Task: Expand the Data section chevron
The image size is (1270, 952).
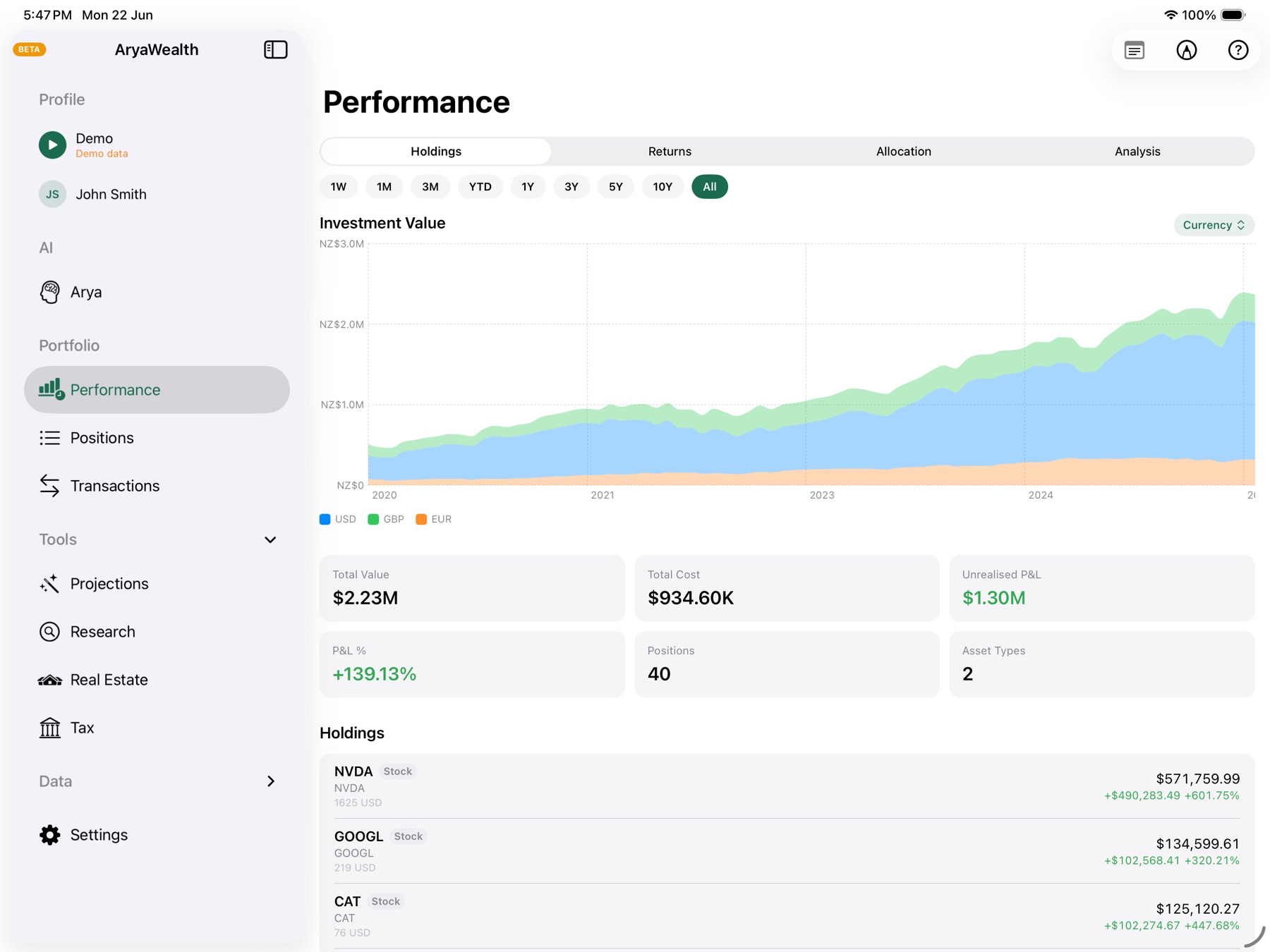Action: pos(270,781)
